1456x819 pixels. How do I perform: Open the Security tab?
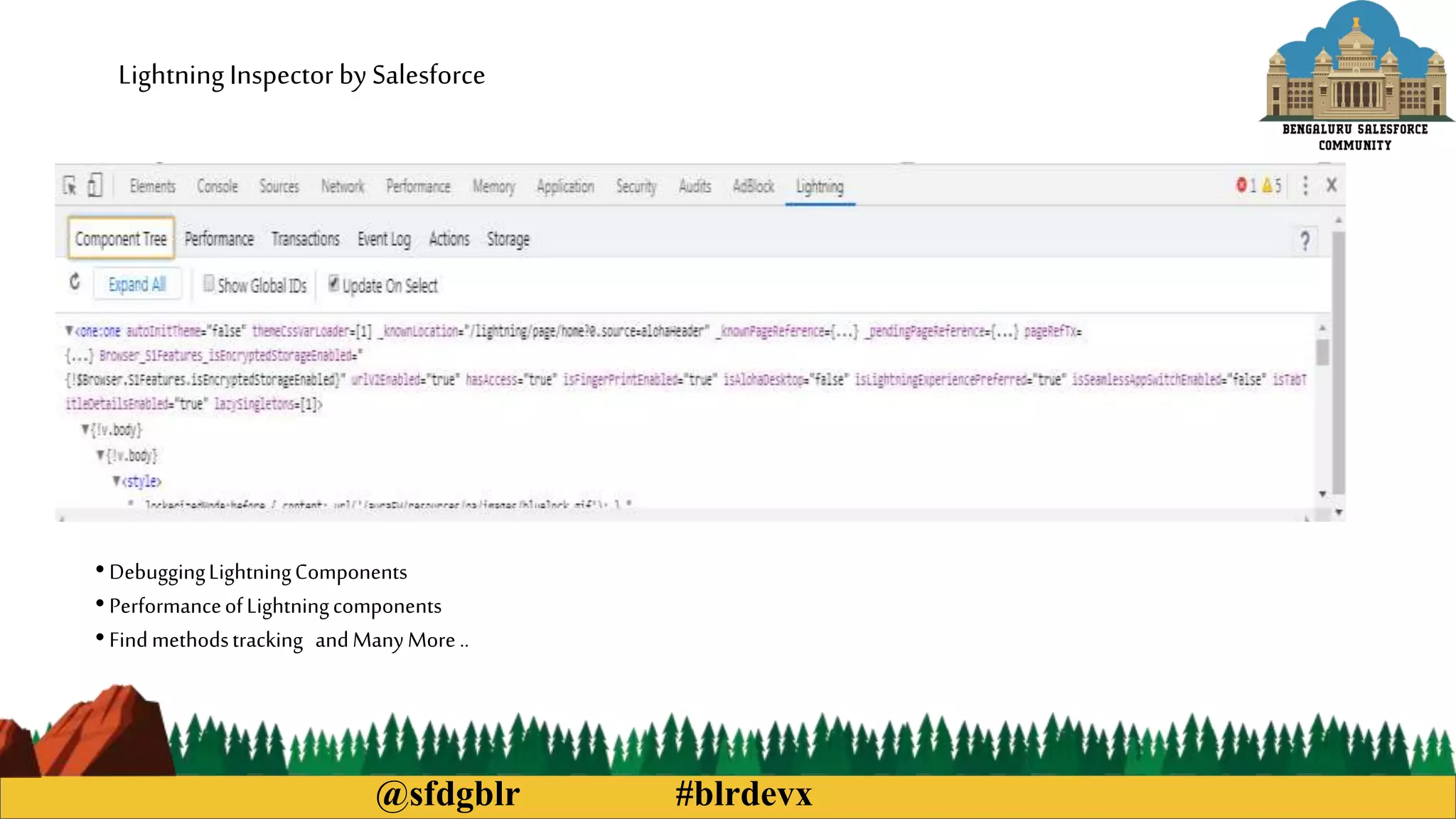[636, 186]
